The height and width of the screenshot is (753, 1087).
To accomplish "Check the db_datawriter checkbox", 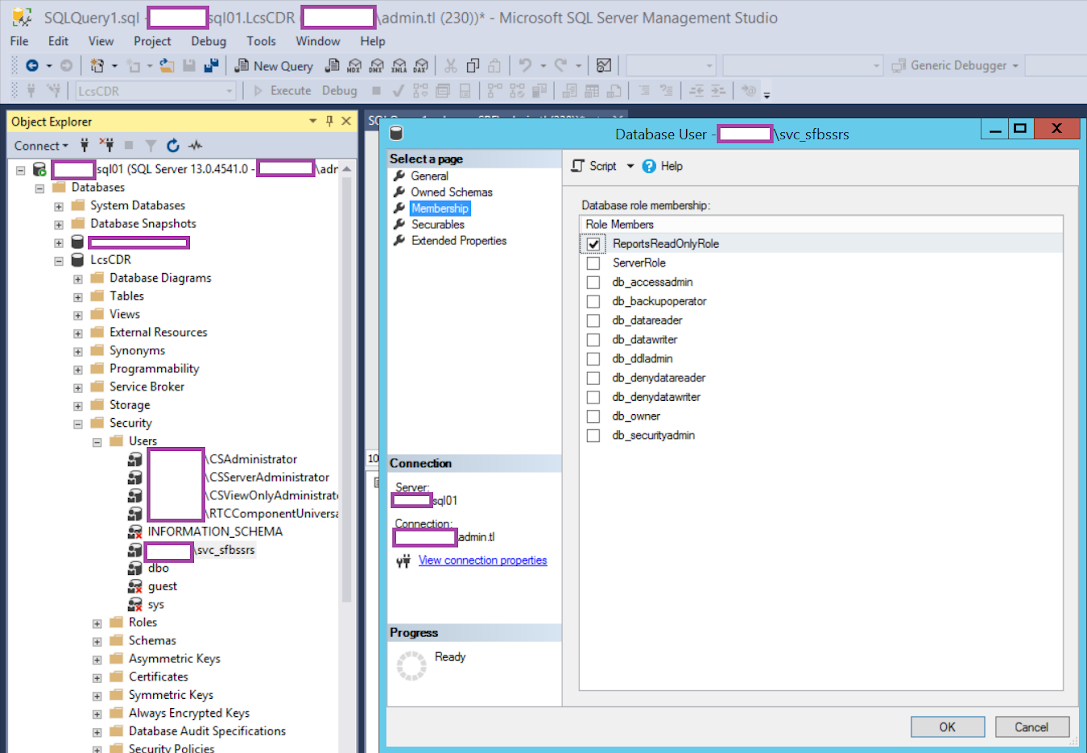I will coord(593,340).
